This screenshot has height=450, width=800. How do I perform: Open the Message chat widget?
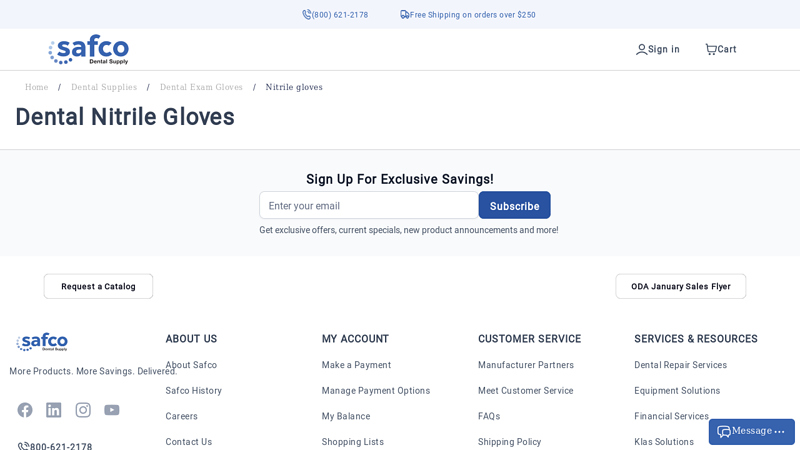pyautogui.click(x=752, y=431)
